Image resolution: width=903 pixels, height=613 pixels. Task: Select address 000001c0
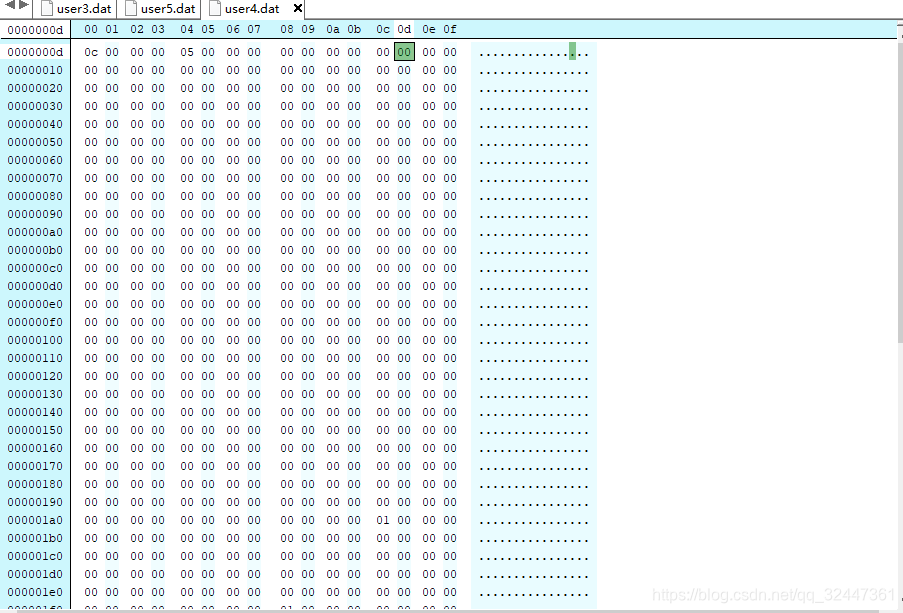[x=35, y=557]
